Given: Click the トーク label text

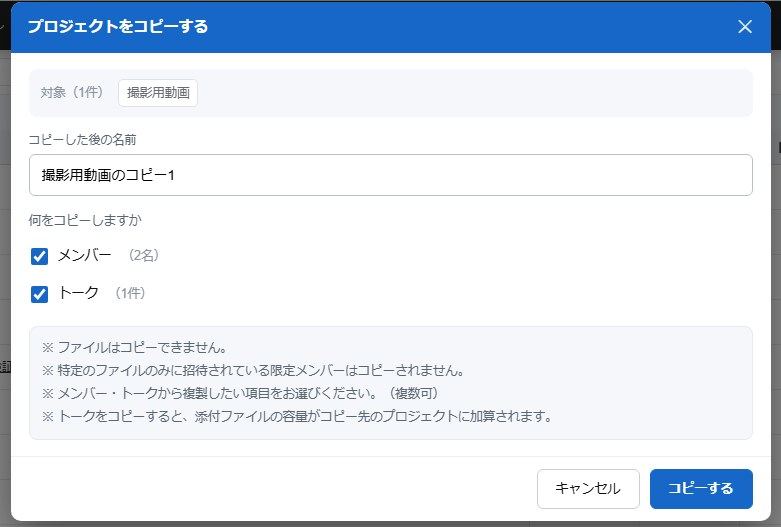Looking at the screenshot, I should [79, 292].
